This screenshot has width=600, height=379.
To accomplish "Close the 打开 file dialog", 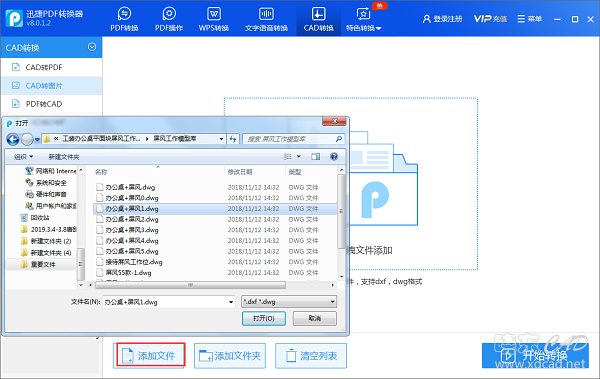I will [x=334, y=121].
